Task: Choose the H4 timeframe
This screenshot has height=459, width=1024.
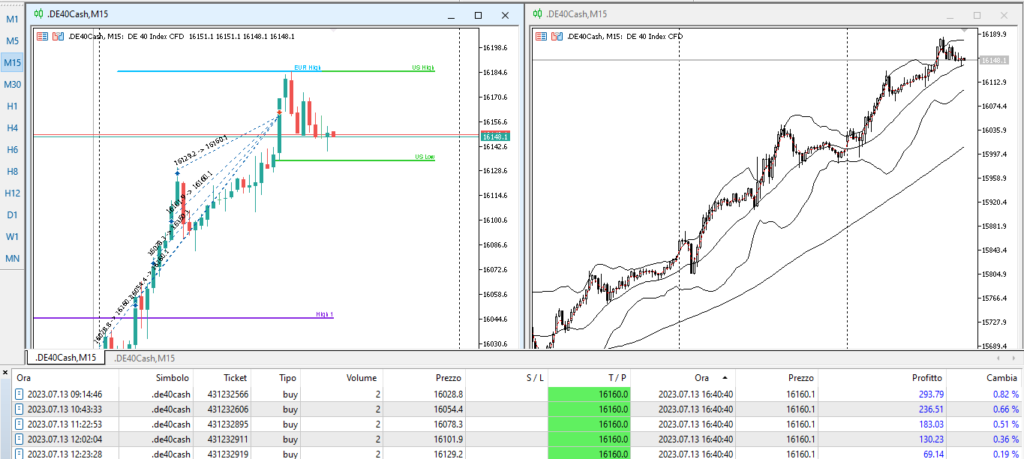Action: coord(12,128)
